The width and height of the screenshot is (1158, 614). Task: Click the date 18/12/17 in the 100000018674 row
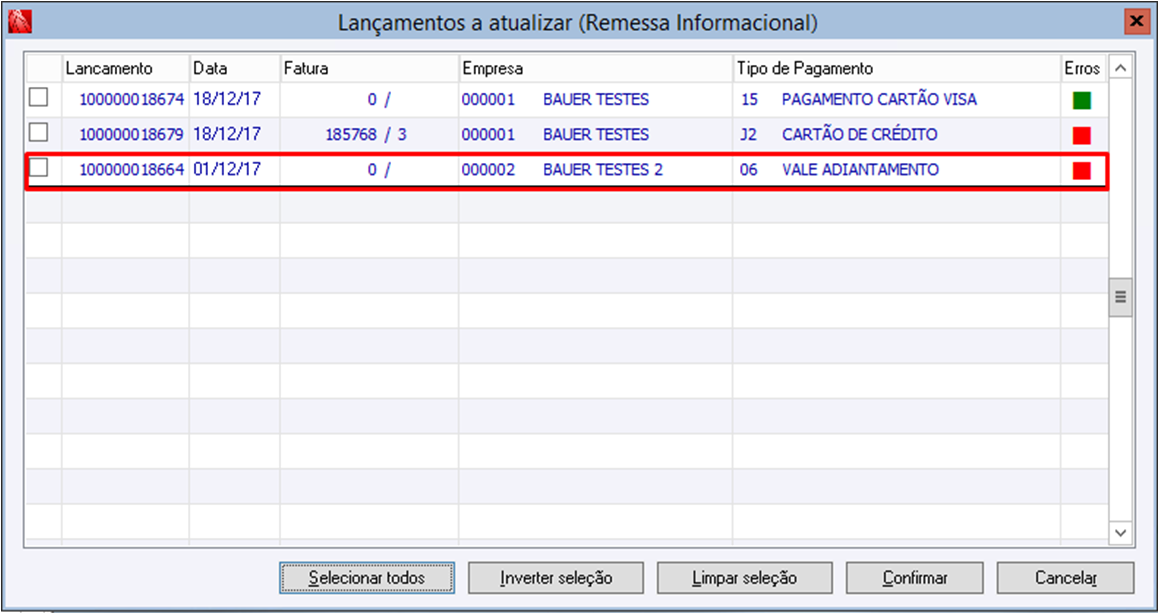tap(227, 98)
